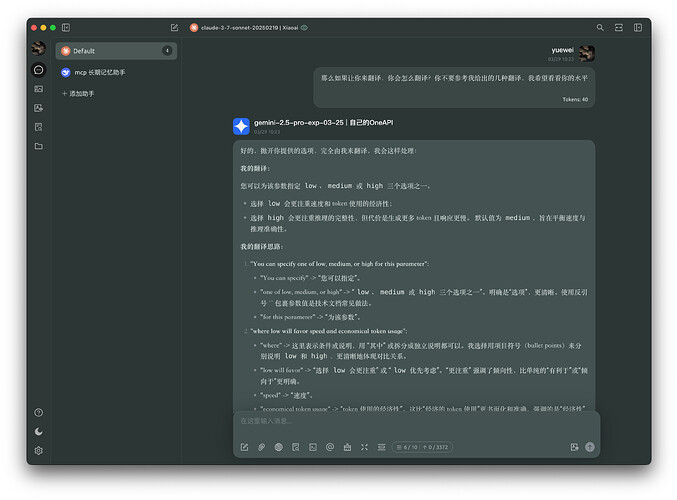Click the yuewei user avatar on the message
This screenshot has height=500, width=677.
[x=586, y=54]
